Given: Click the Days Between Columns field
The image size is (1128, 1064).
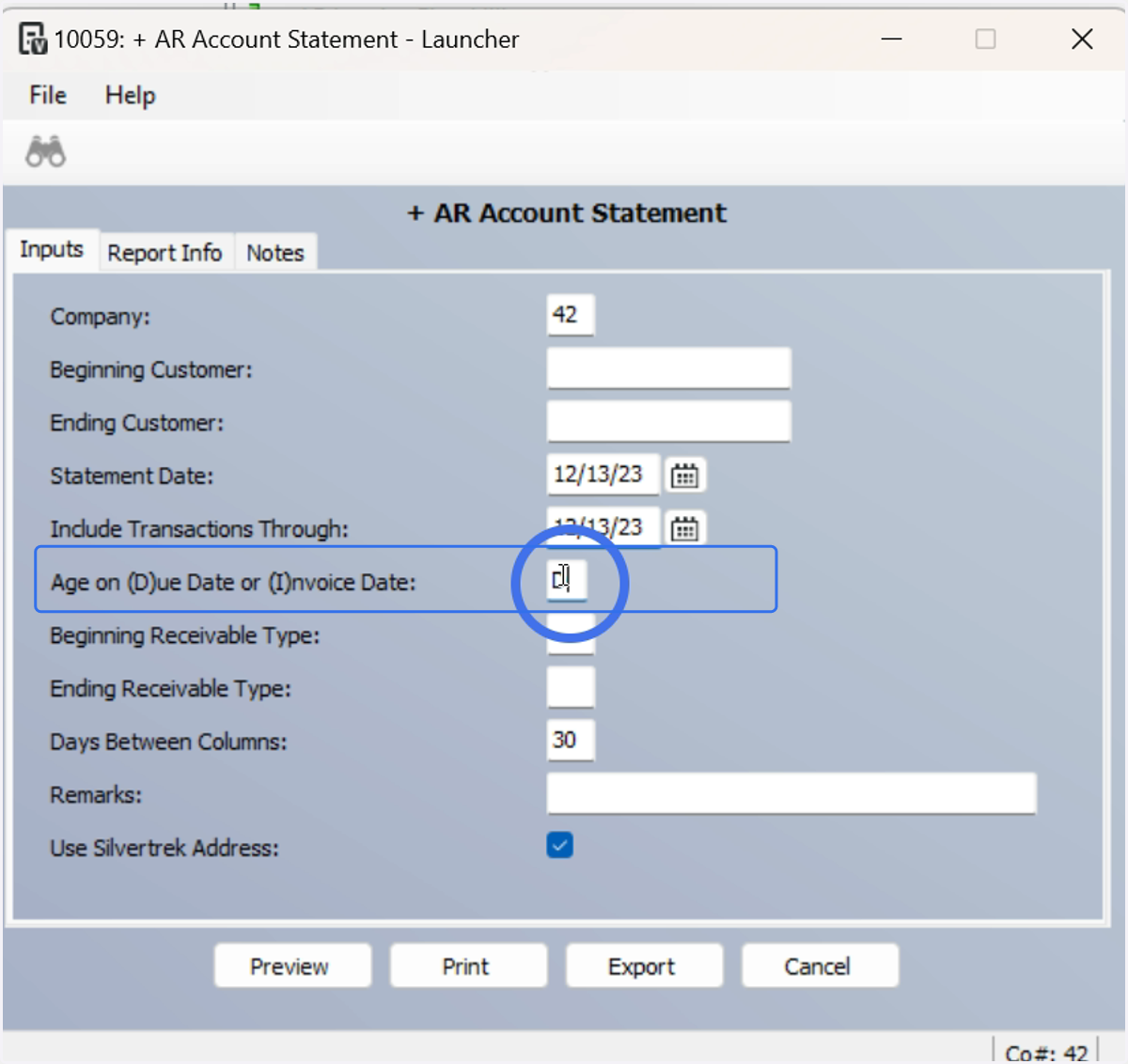Looking at the screenshot, I should coord(571,741).
